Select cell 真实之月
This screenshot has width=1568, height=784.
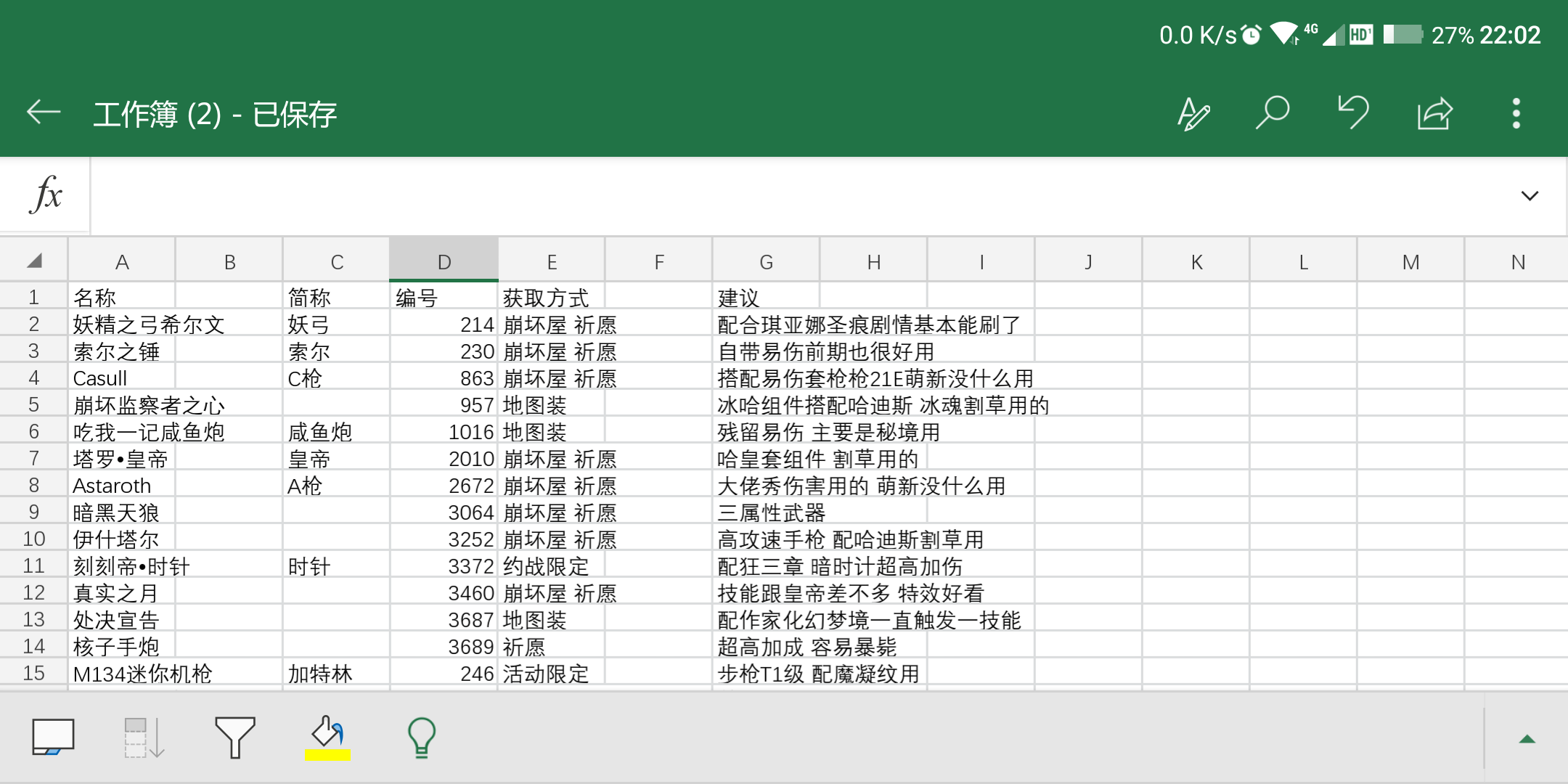pyautogui.click(x=122, y=592)
